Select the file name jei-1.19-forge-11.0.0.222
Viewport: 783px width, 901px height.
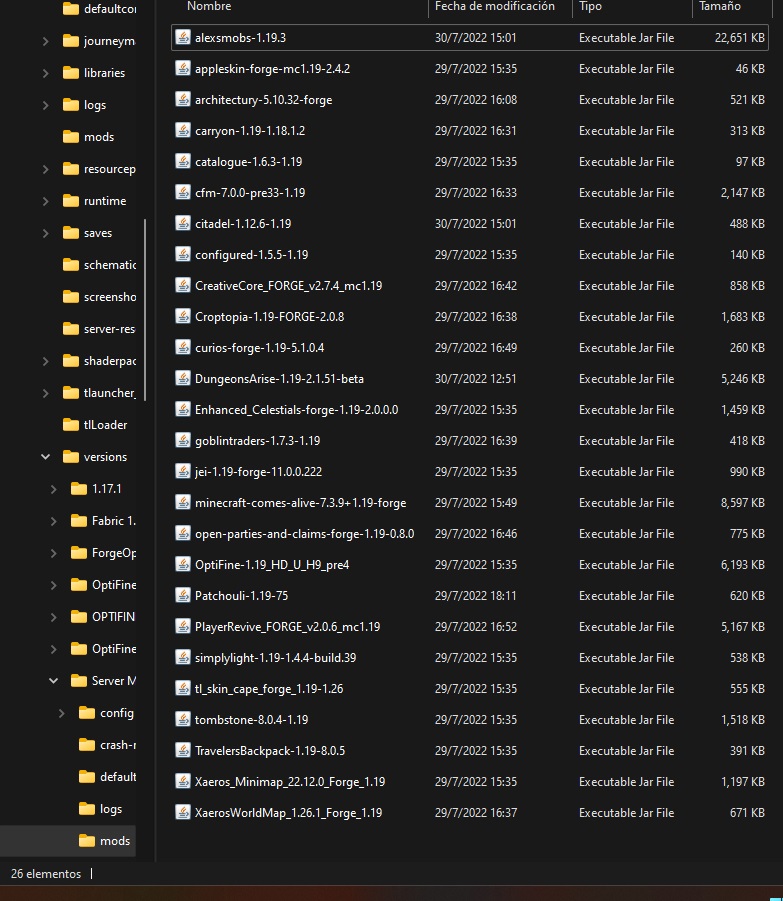[x=259, y=472]
